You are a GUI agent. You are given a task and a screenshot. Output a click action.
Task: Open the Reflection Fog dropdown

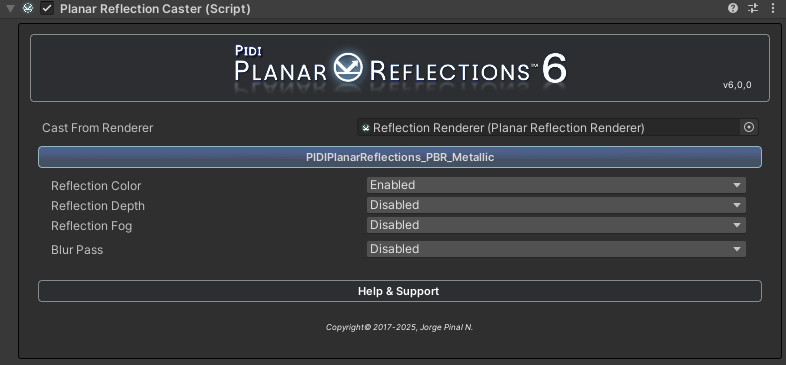556,225
